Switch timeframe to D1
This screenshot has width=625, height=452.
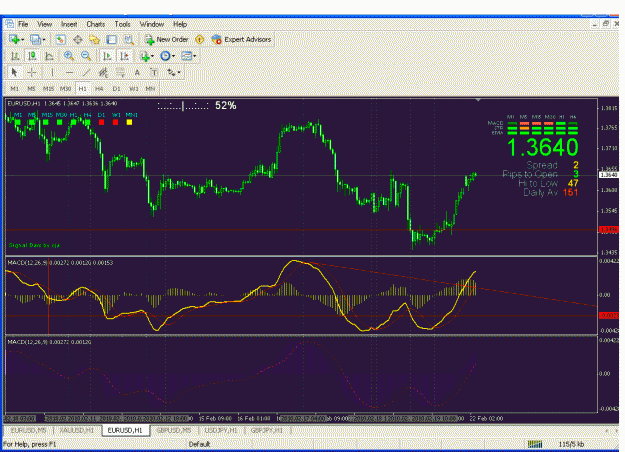116,88
